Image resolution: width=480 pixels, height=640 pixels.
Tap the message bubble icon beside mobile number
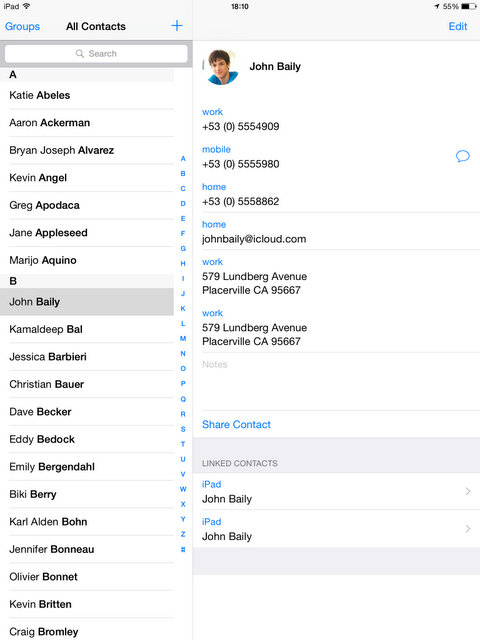click(x=462, y=156)
